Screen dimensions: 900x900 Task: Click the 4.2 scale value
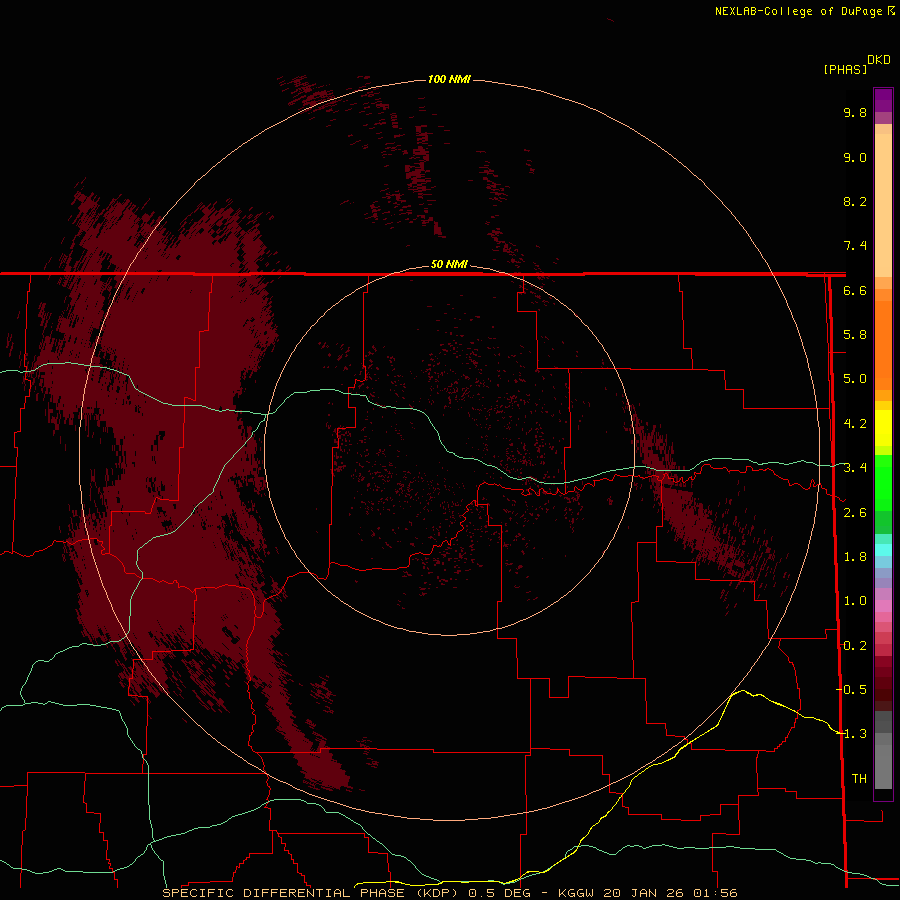coord(855,424)
